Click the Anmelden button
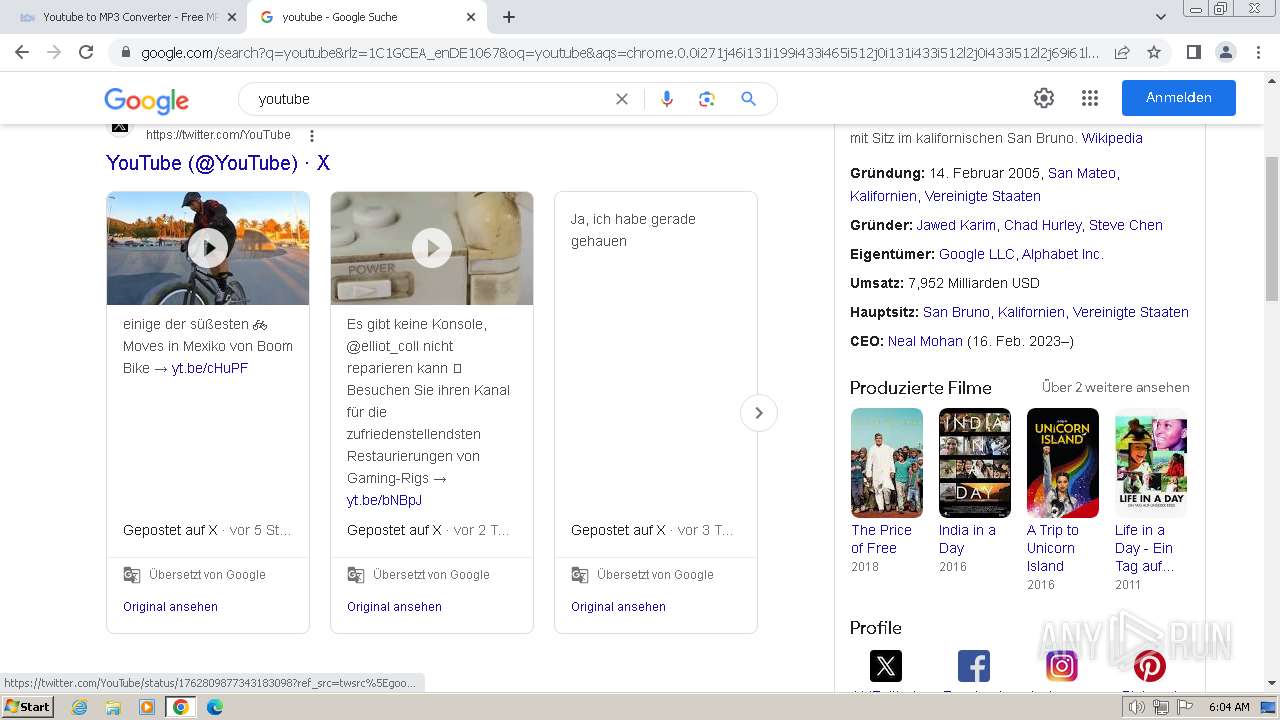This screenshot has width=1280, height=720. pyautogui.click(x=1178, y=98)
